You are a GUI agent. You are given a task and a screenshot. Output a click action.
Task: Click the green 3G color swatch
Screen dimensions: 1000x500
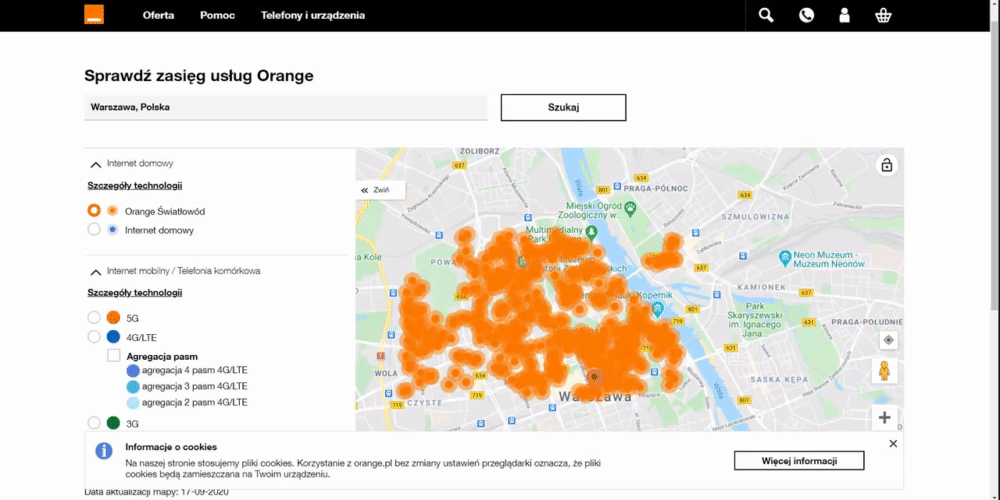(114, 423)
